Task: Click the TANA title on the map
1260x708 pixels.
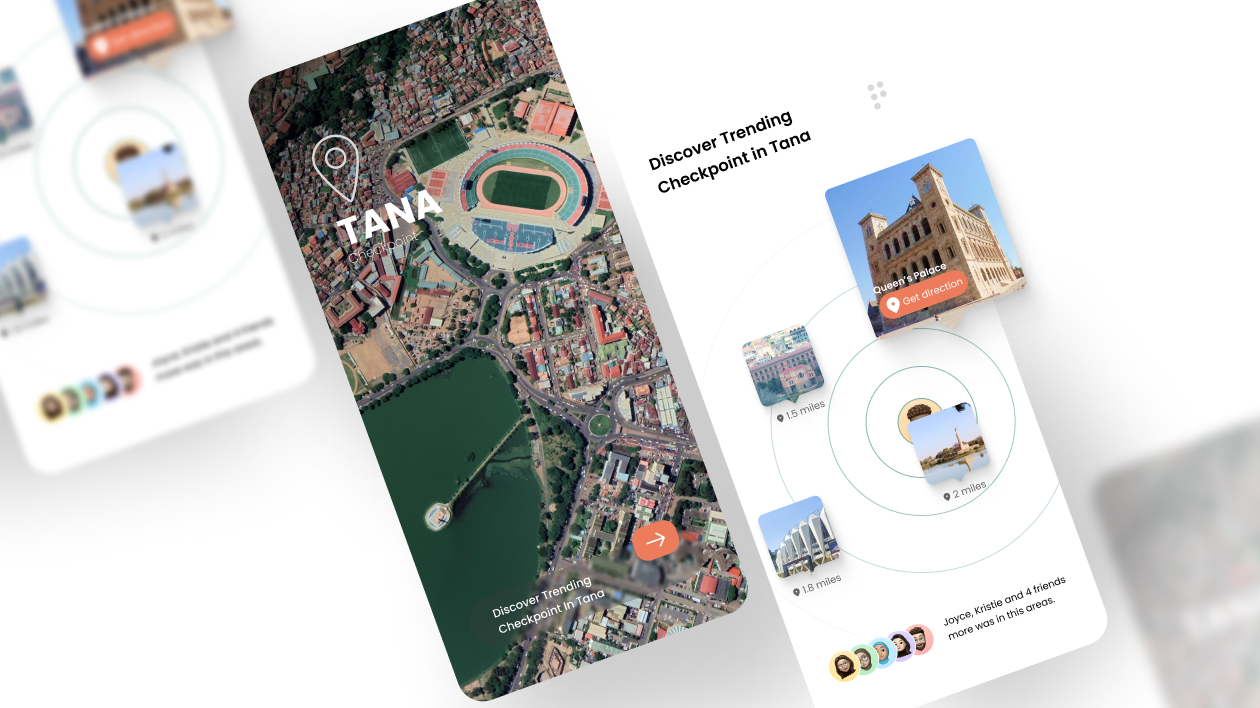Action: click(389, 218)
